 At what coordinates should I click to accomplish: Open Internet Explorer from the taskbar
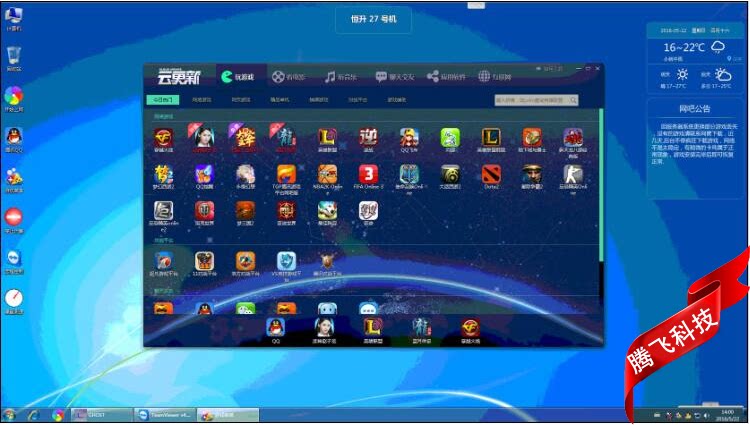click(x=33, y=415)
